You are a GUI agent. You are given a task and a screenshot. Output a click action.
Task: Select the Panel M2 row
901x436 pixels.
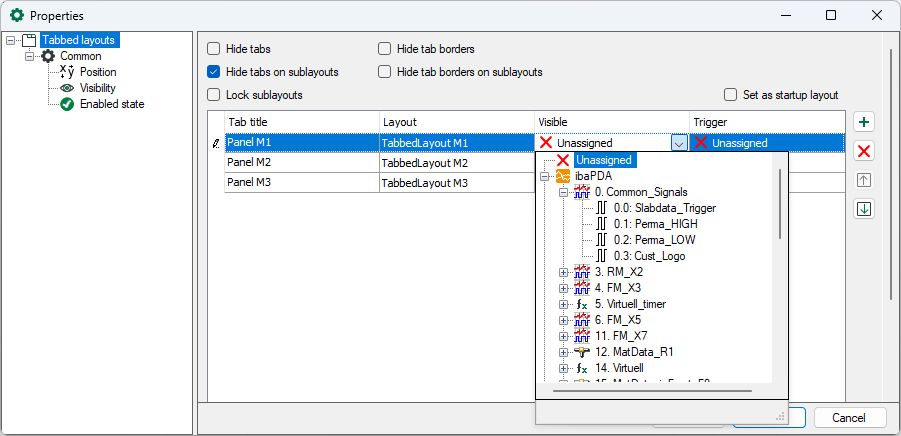(x=300, y=162)
